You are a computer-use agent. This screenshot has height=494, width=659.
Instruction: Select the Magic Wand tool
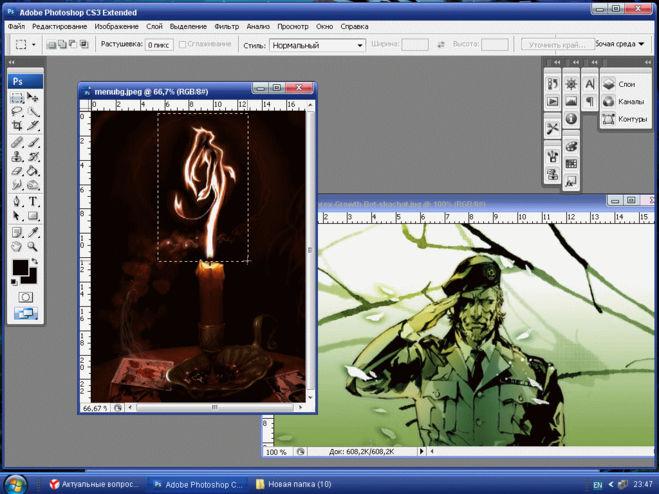(x=33, y=111)
